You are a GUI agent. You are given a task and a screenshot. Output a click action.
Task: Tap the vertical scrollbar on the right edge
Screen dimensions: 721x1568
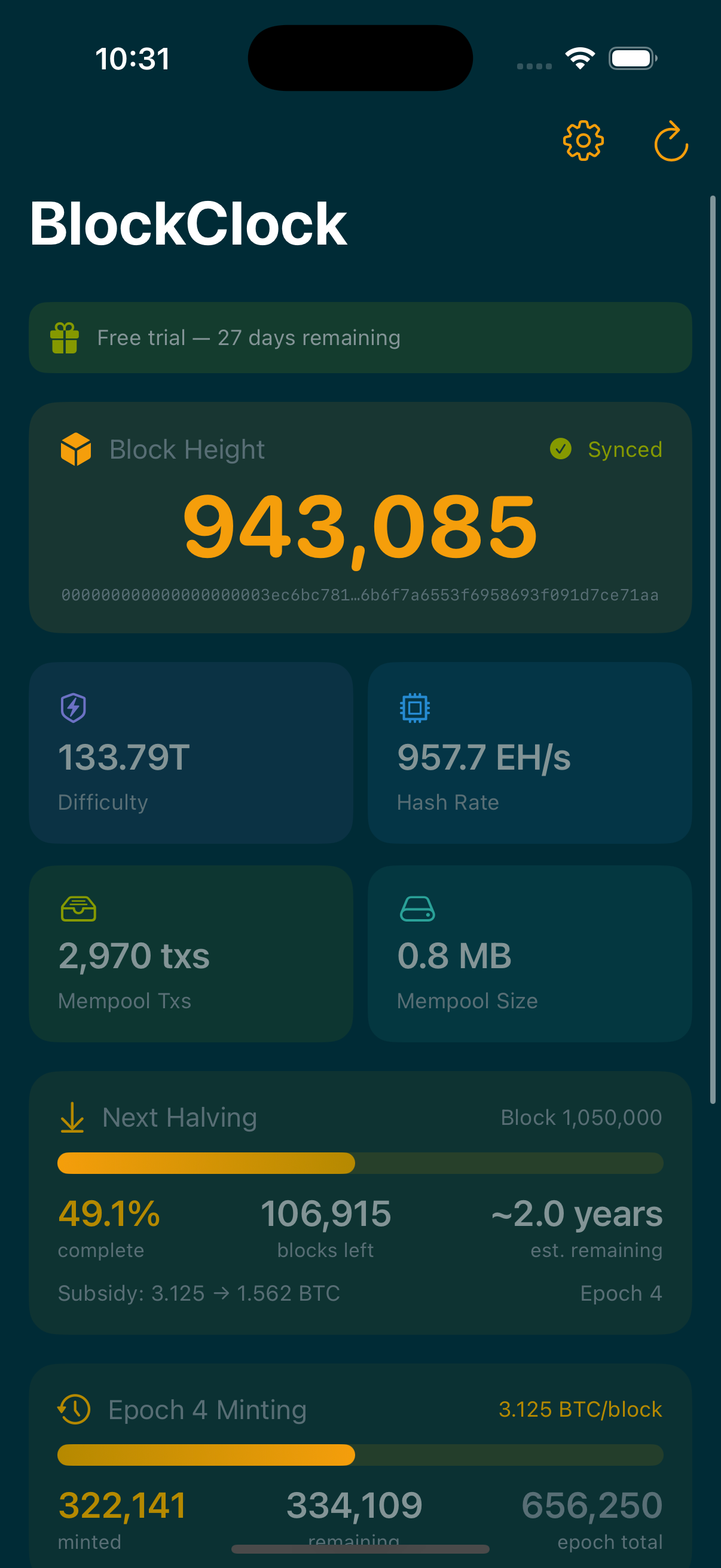tap(713, 649)
